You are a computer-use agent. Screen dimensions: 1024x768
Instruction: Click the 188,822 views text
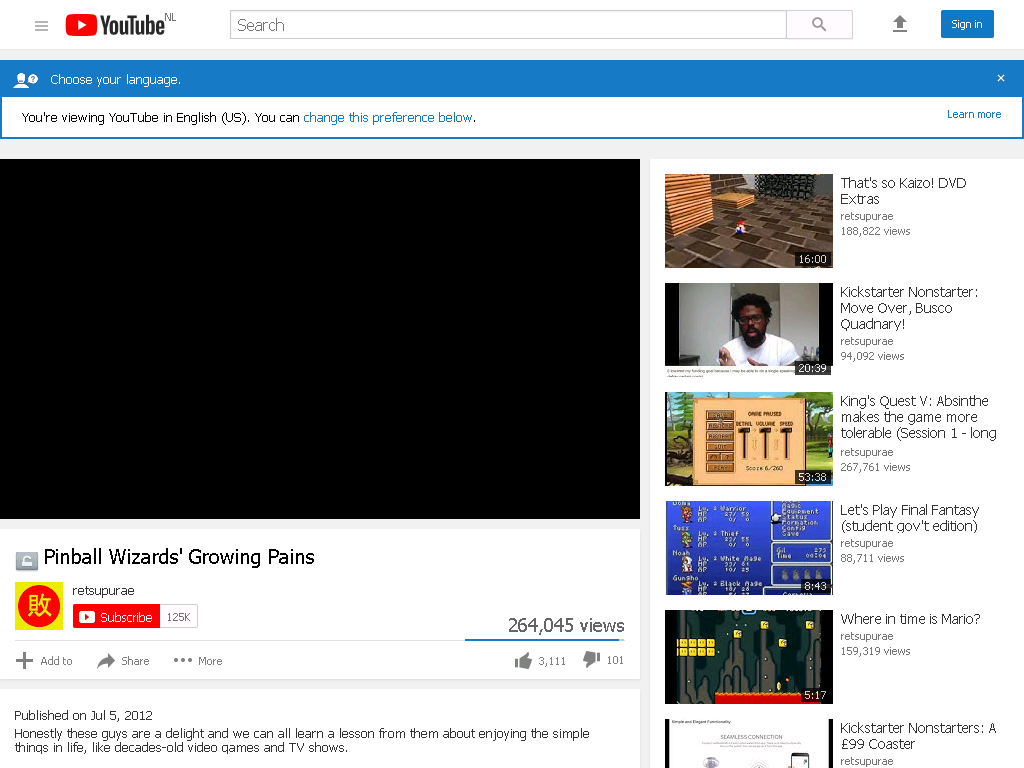coord(875,231)
